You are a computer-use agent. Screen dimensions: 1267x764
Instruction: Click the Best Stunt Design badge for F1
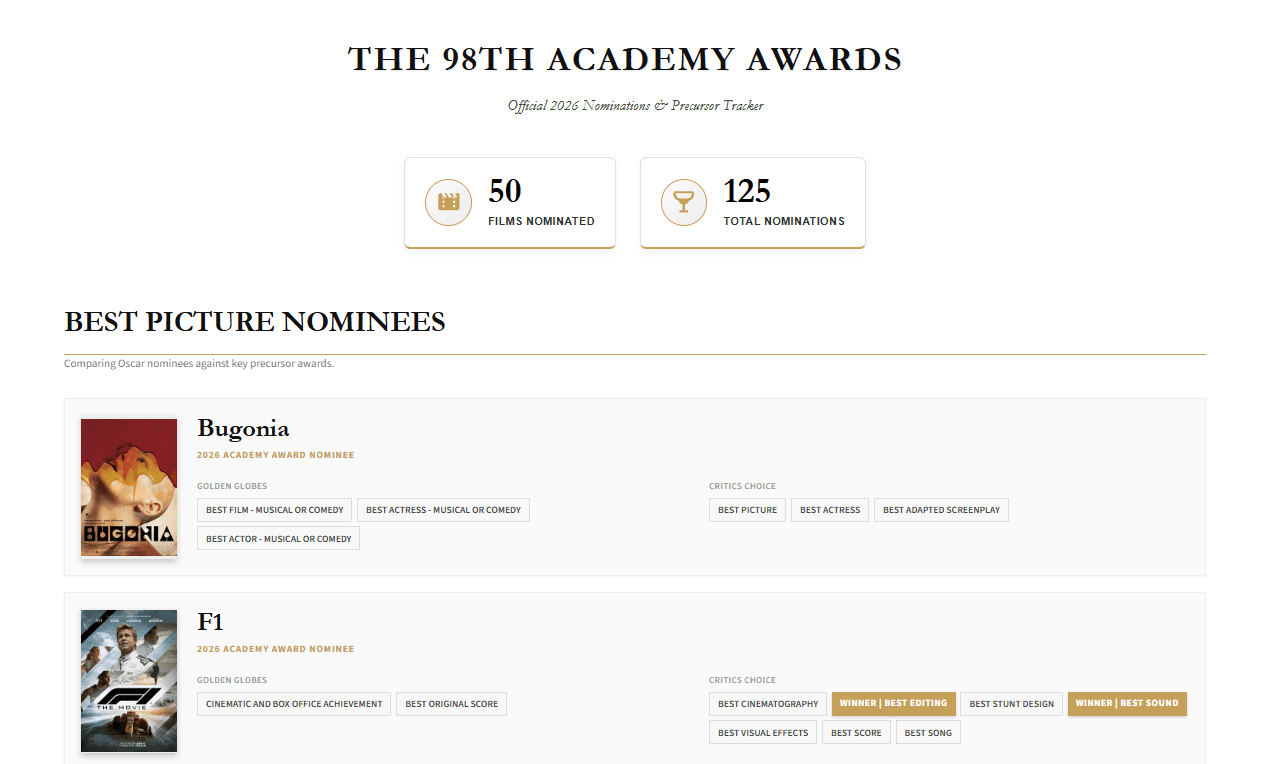1011,703
